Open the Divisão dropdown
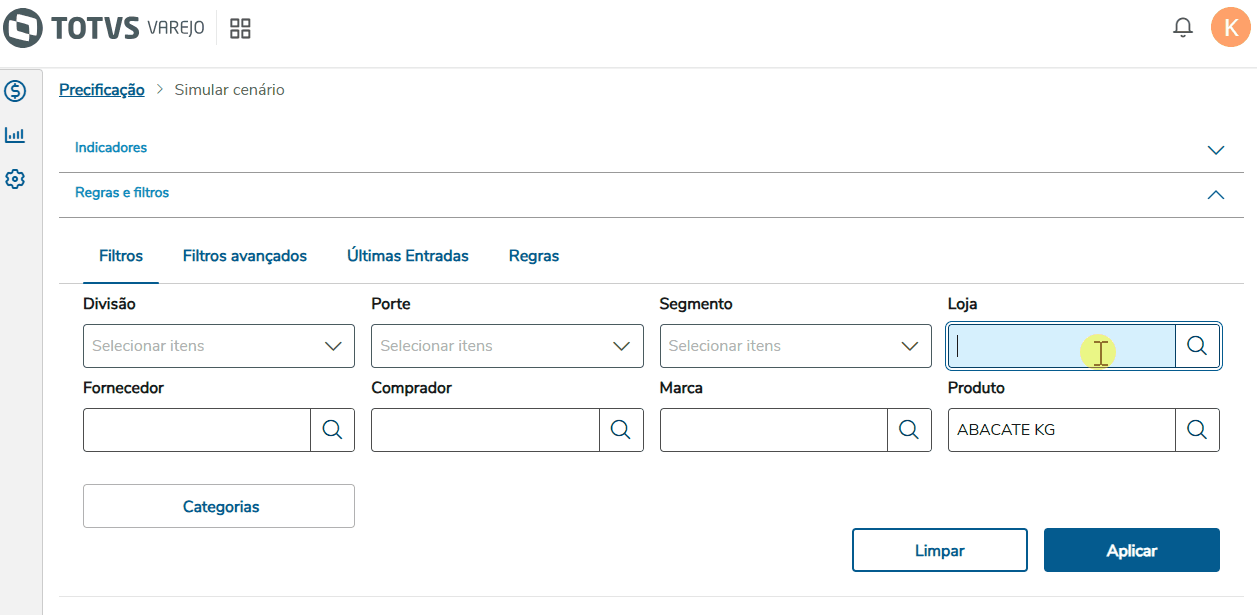Image resolution: width=1257 pixels, height=615 pixels. pyautogui.click(x=219, y=346)
